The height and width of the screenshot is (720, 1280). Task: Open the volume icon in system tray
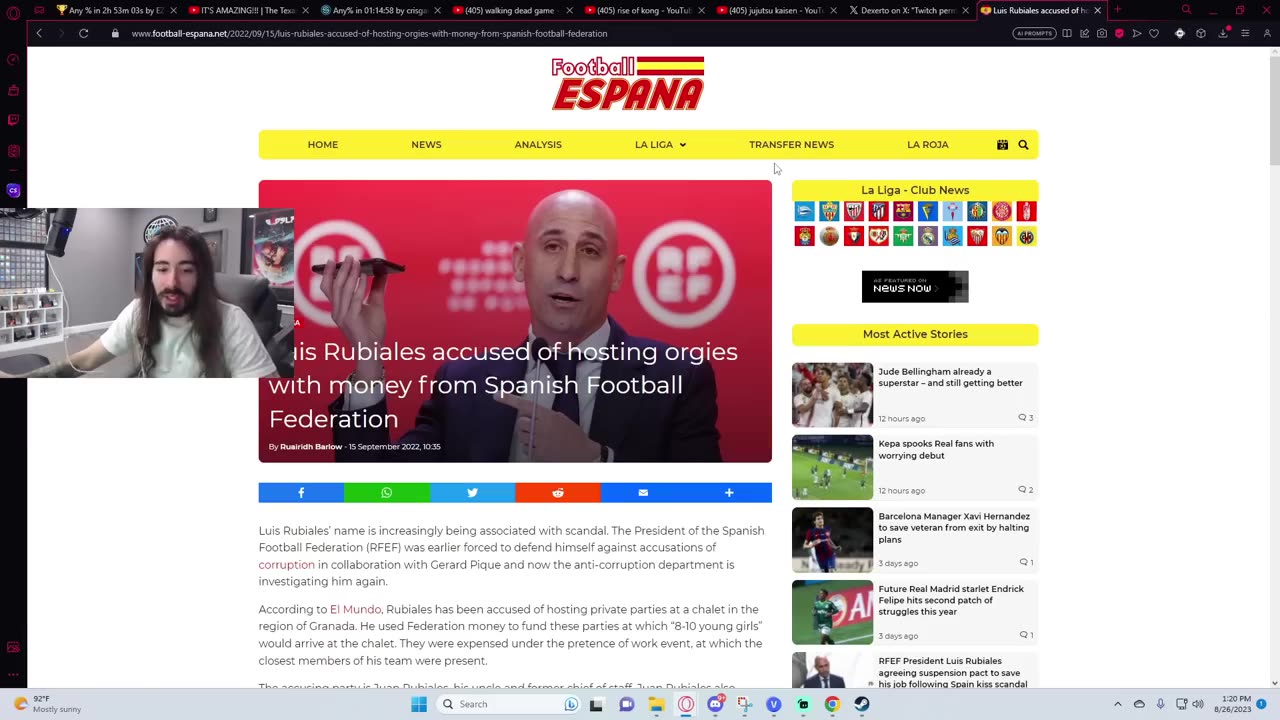1198,704
